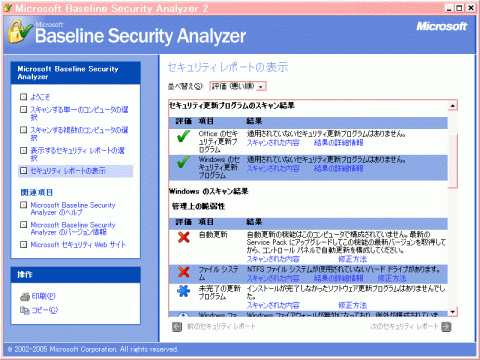This screenshot has width=480, height=360.
Task: Open the security report selection link
Action: pos(77,154)
